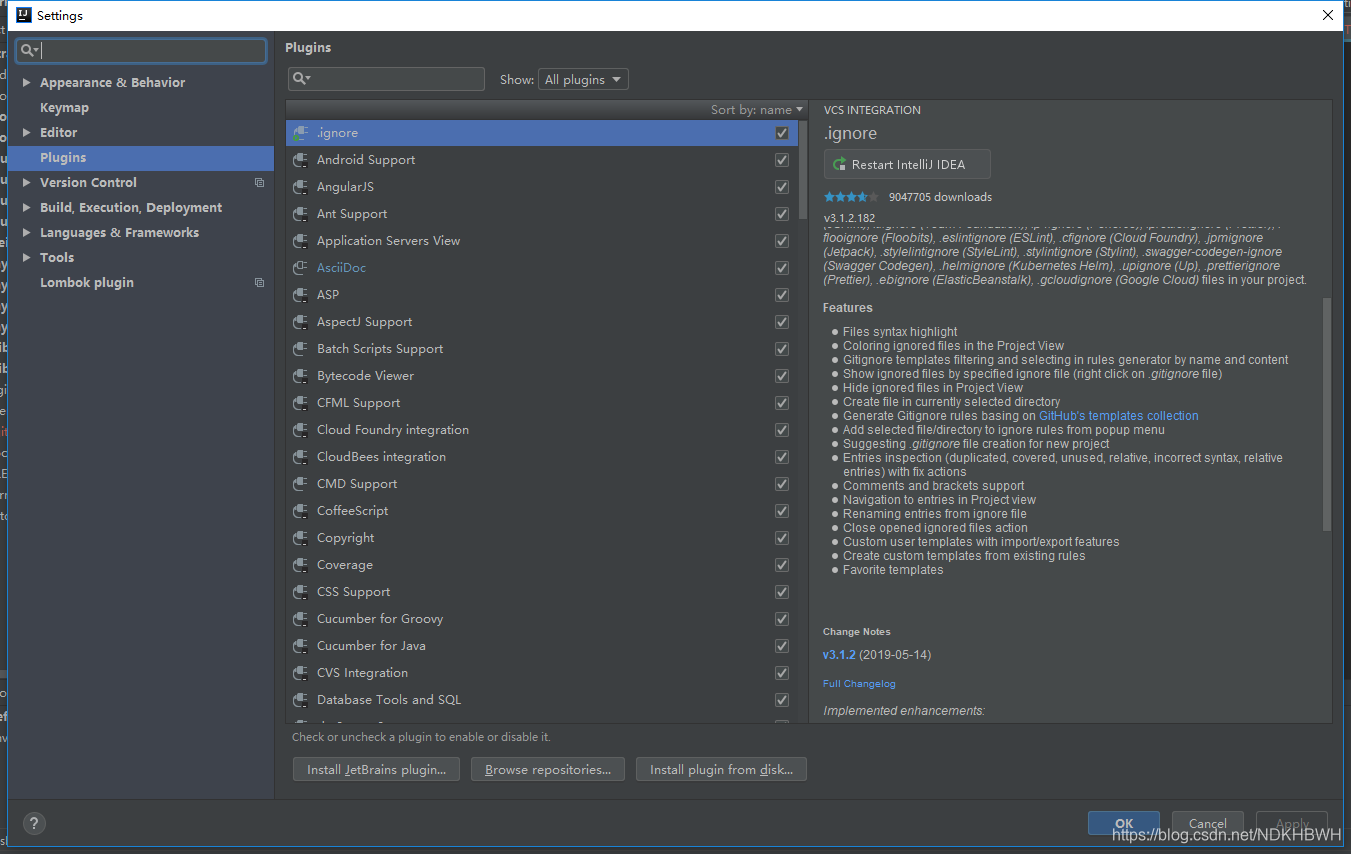Click the help question mark icon
Image resolution: width=1351 pixels, height=854 pixels.
click(33, 823)
